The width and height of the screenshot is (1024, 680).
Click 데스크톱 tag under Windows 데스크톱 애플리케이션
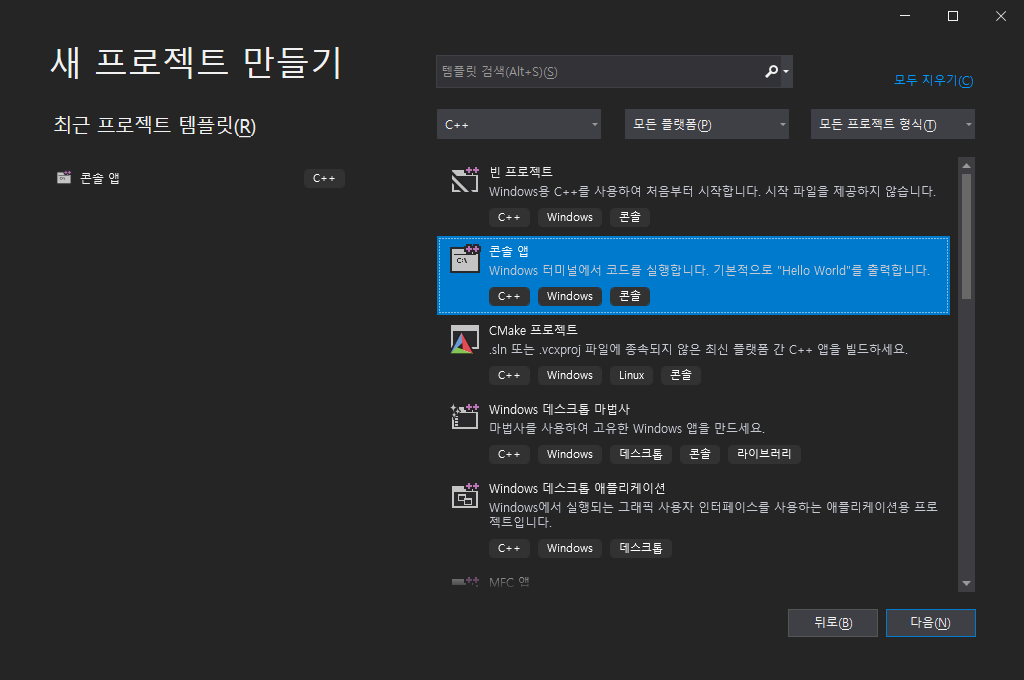[x=641, y=548]
